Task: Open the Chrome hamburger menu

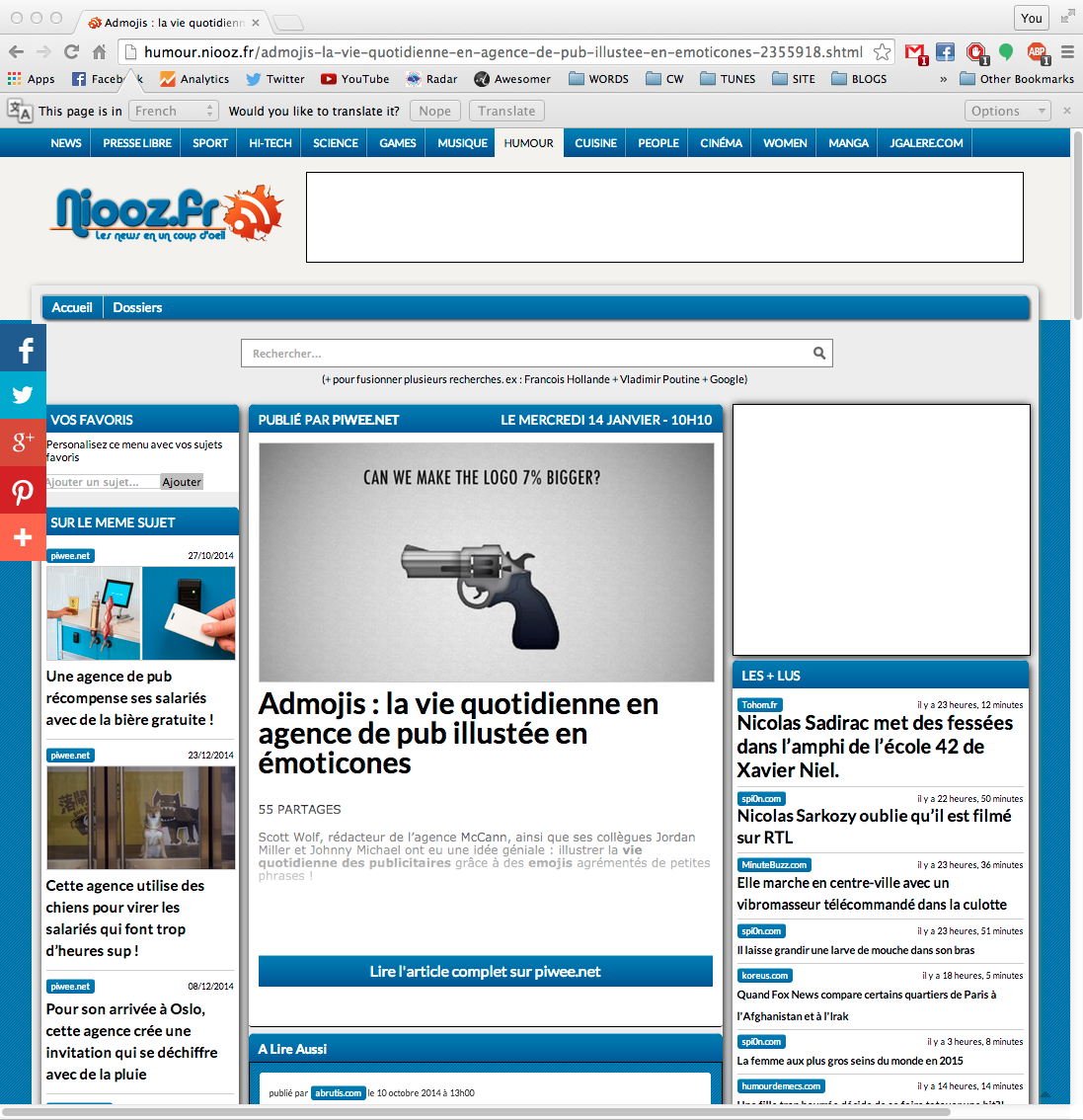Action: tap(1068, 52)
